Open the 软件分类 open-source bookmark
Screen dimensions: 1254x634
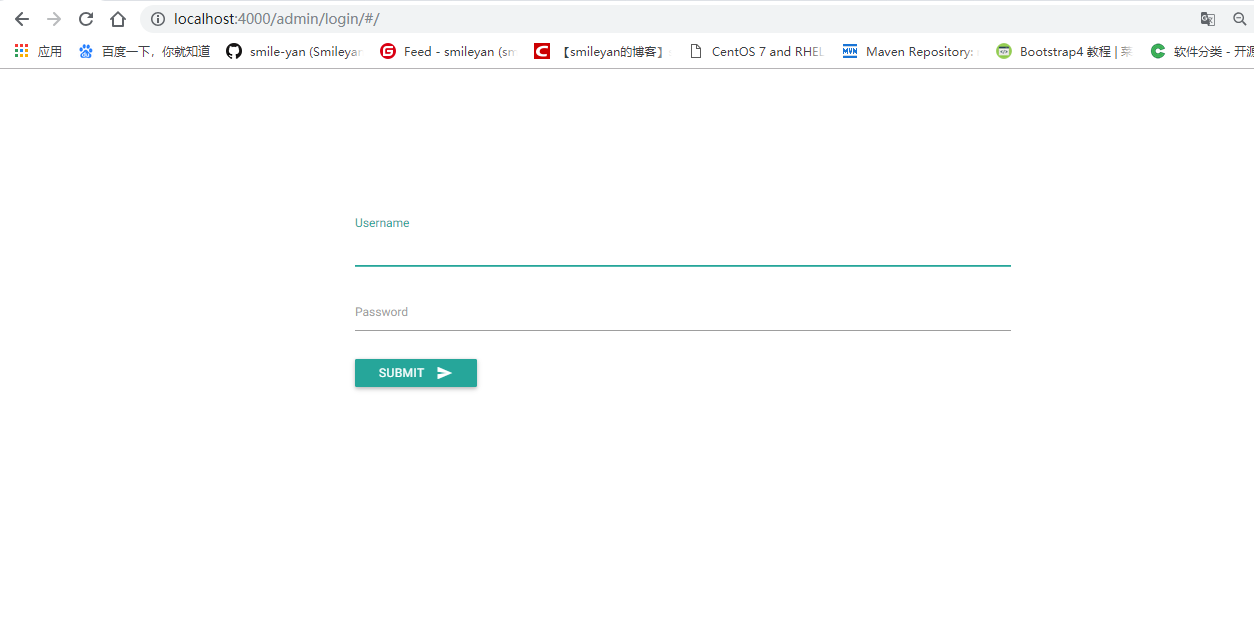(x=1157, y=51)
